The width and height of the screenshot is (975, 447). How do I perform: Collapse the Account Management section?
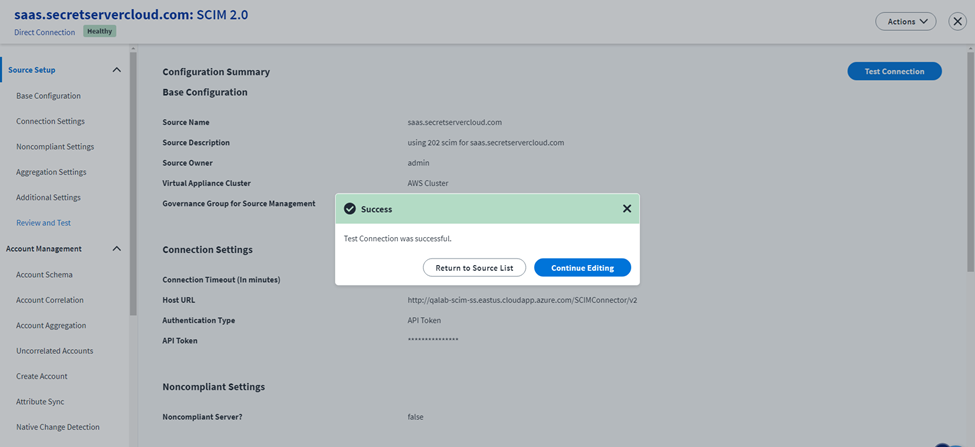(116, 249)
